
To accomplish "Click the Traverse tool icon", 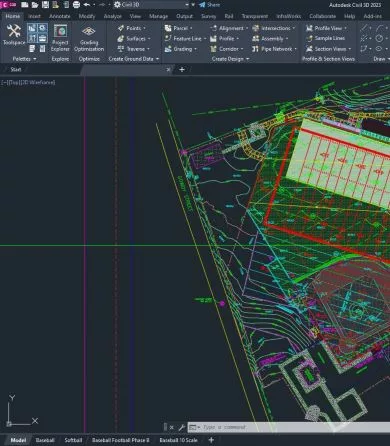I will click(121, 49).
